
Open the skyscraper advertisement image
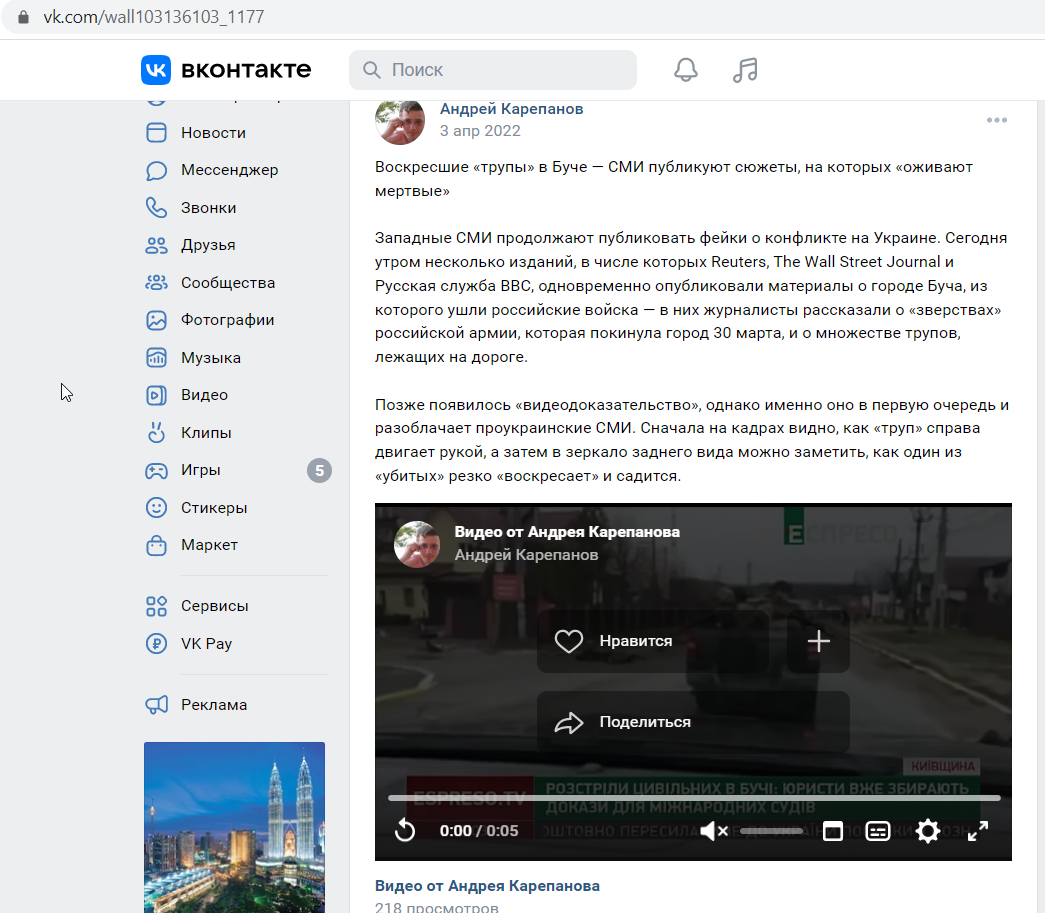point(235,827)
